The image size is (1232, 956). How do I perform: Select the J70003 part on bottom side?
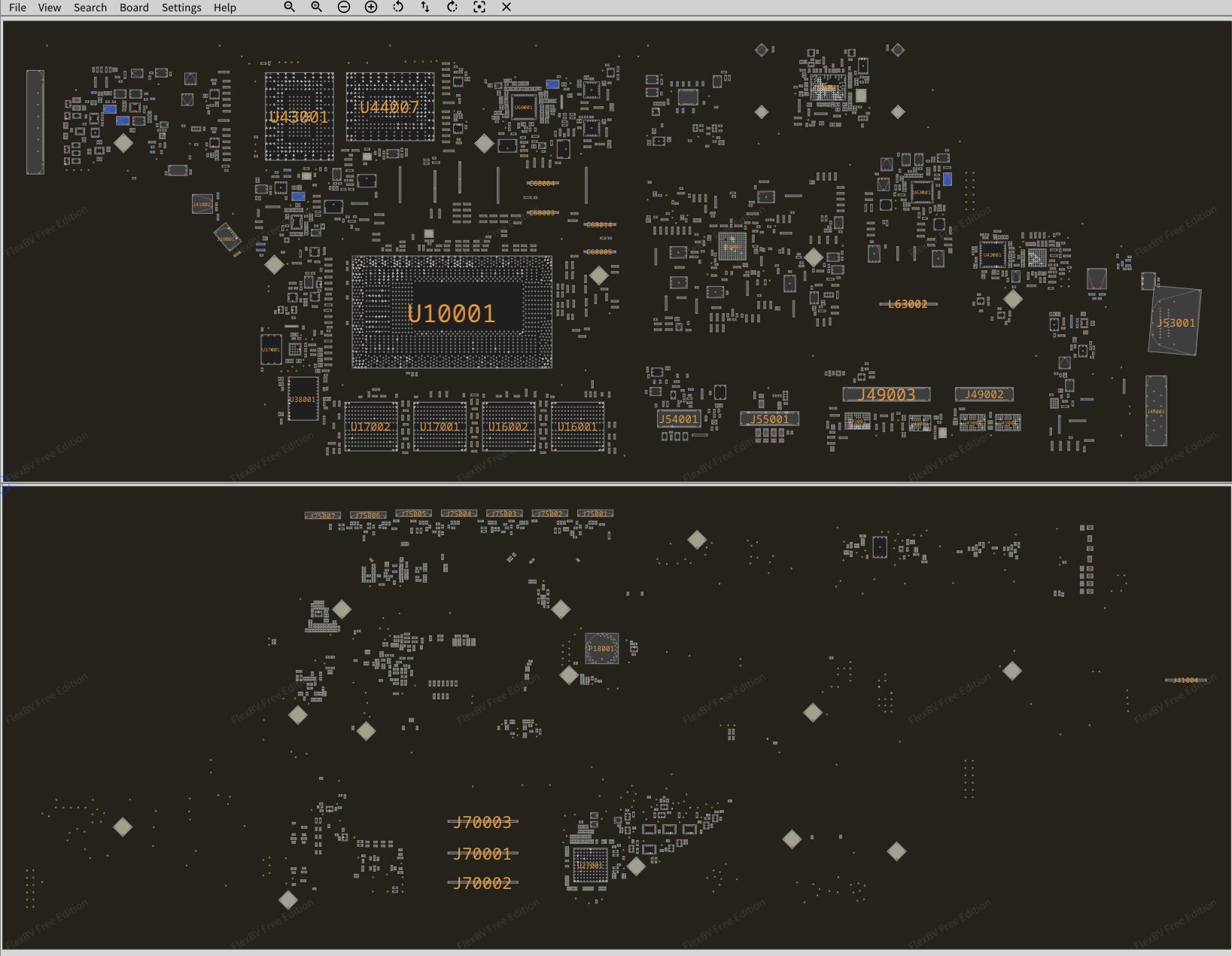pos(482,822)
